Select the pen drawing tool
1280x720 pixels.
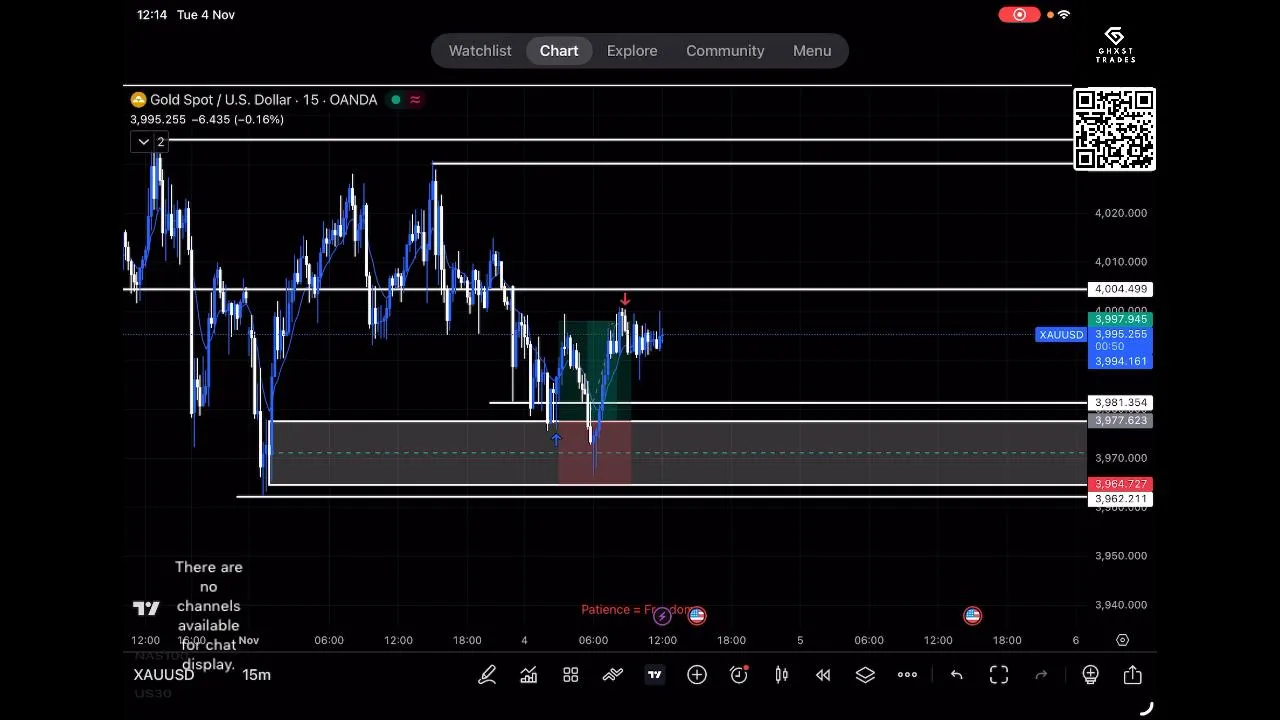[x=487, y=675]
